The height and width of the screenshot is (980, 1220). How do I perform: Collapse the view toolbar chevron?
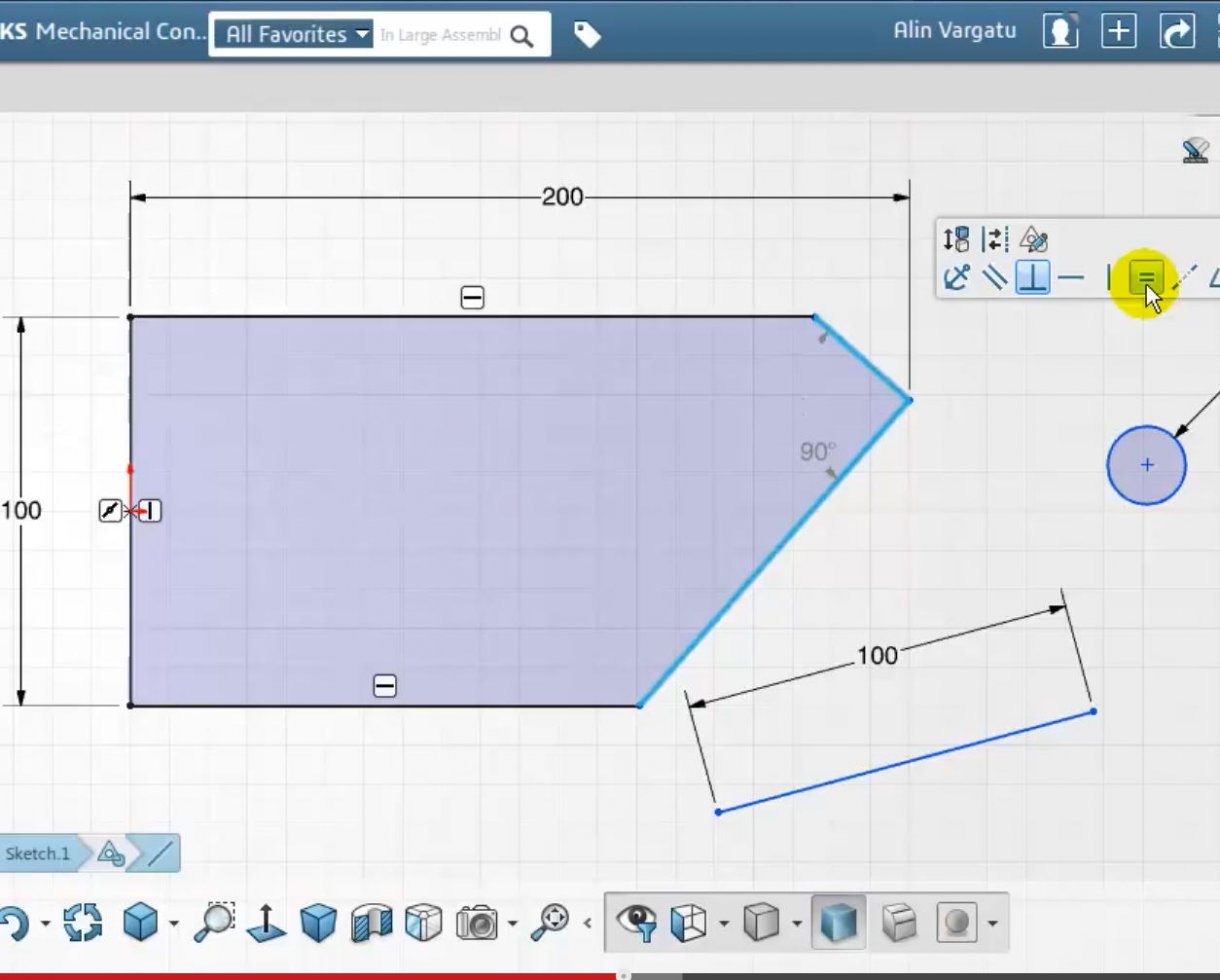point(588,923)
